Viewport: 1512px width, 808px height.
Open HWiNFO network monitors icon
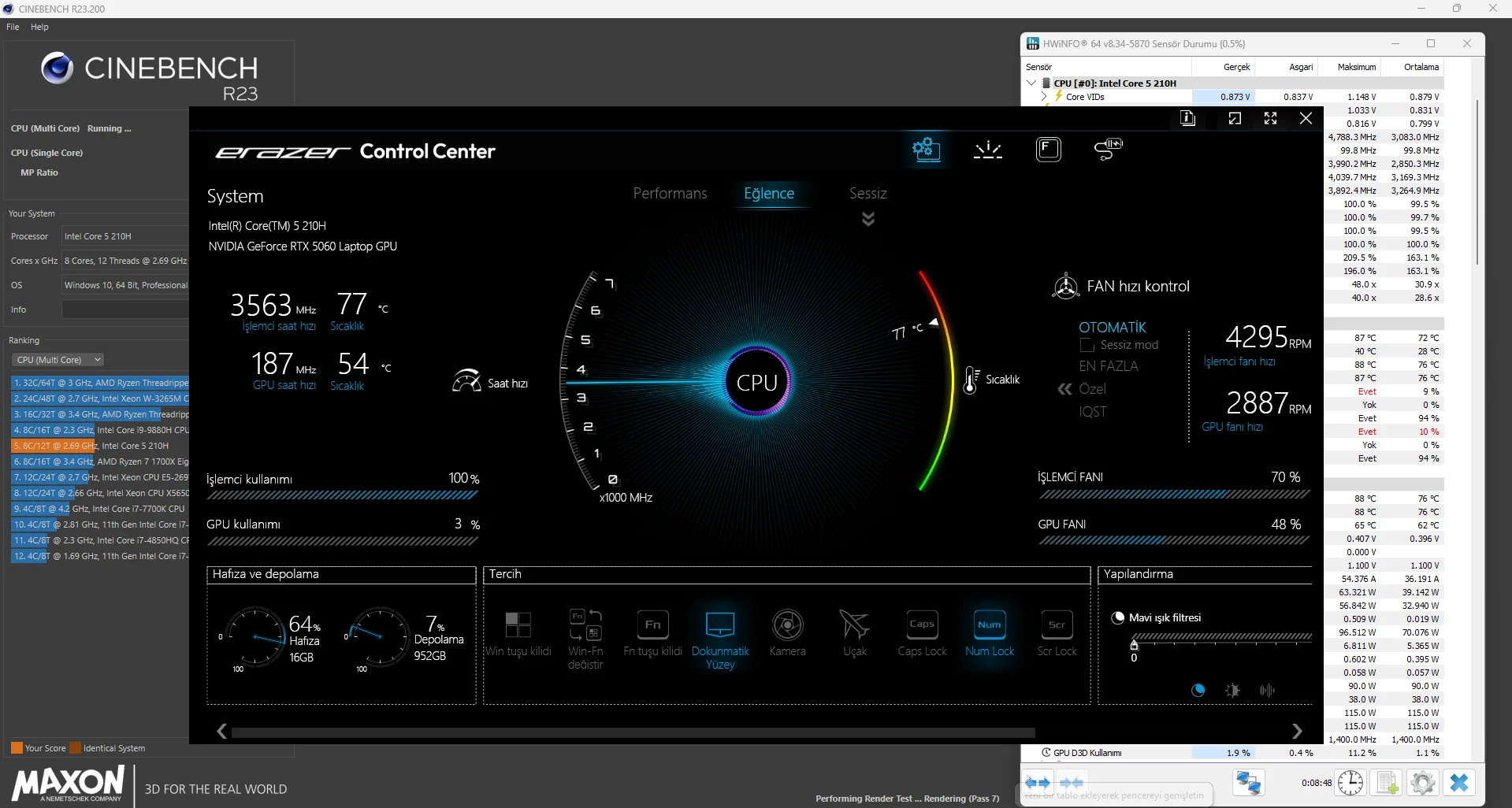[x=1248, y=783]
